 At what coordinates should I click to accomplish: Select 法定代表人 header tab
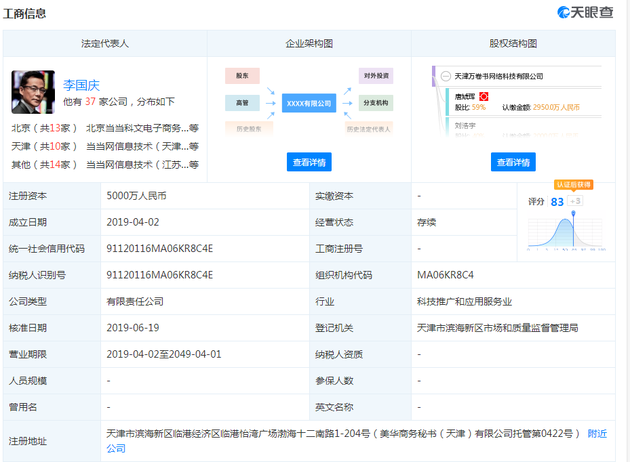coord(105,43)
